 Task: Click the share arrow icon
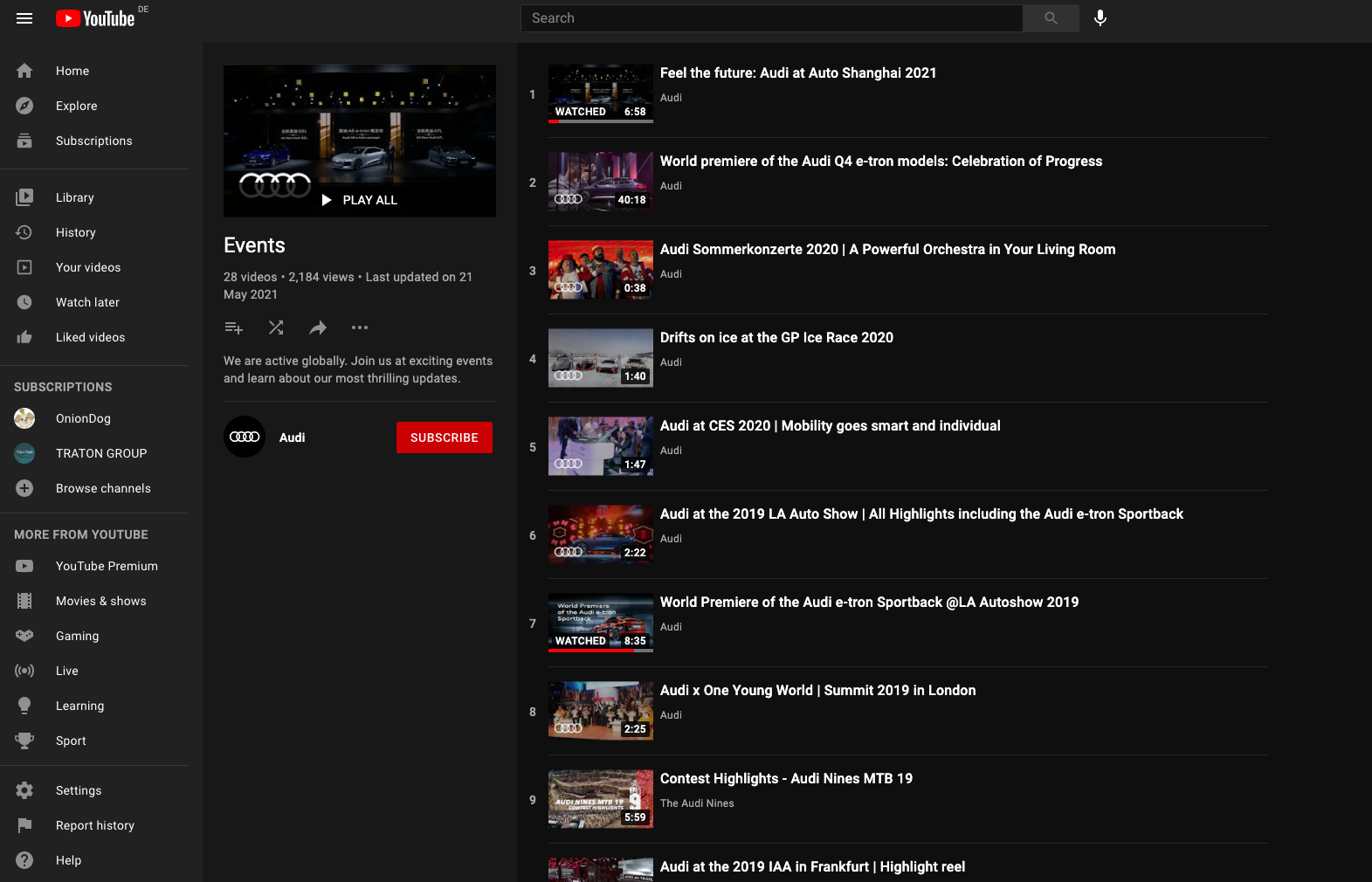[318, 327]
